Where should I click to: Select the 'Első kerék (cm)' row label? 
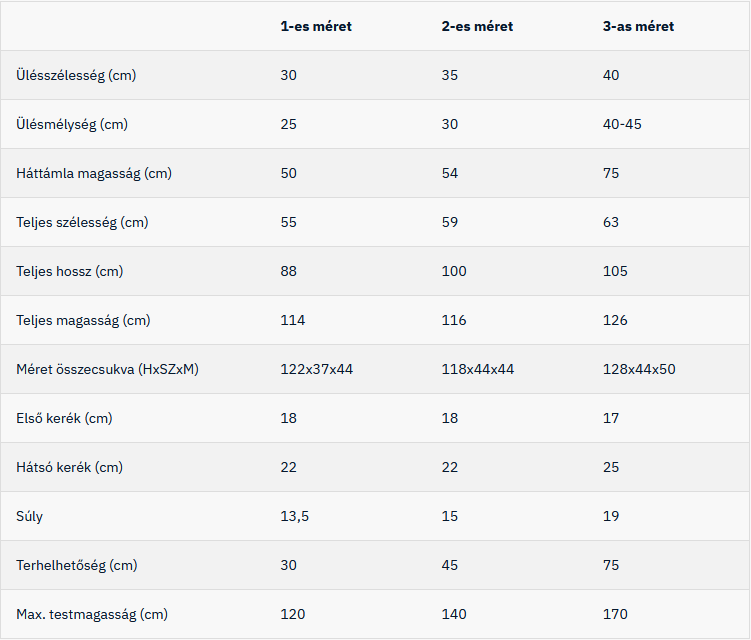(64, 418)
